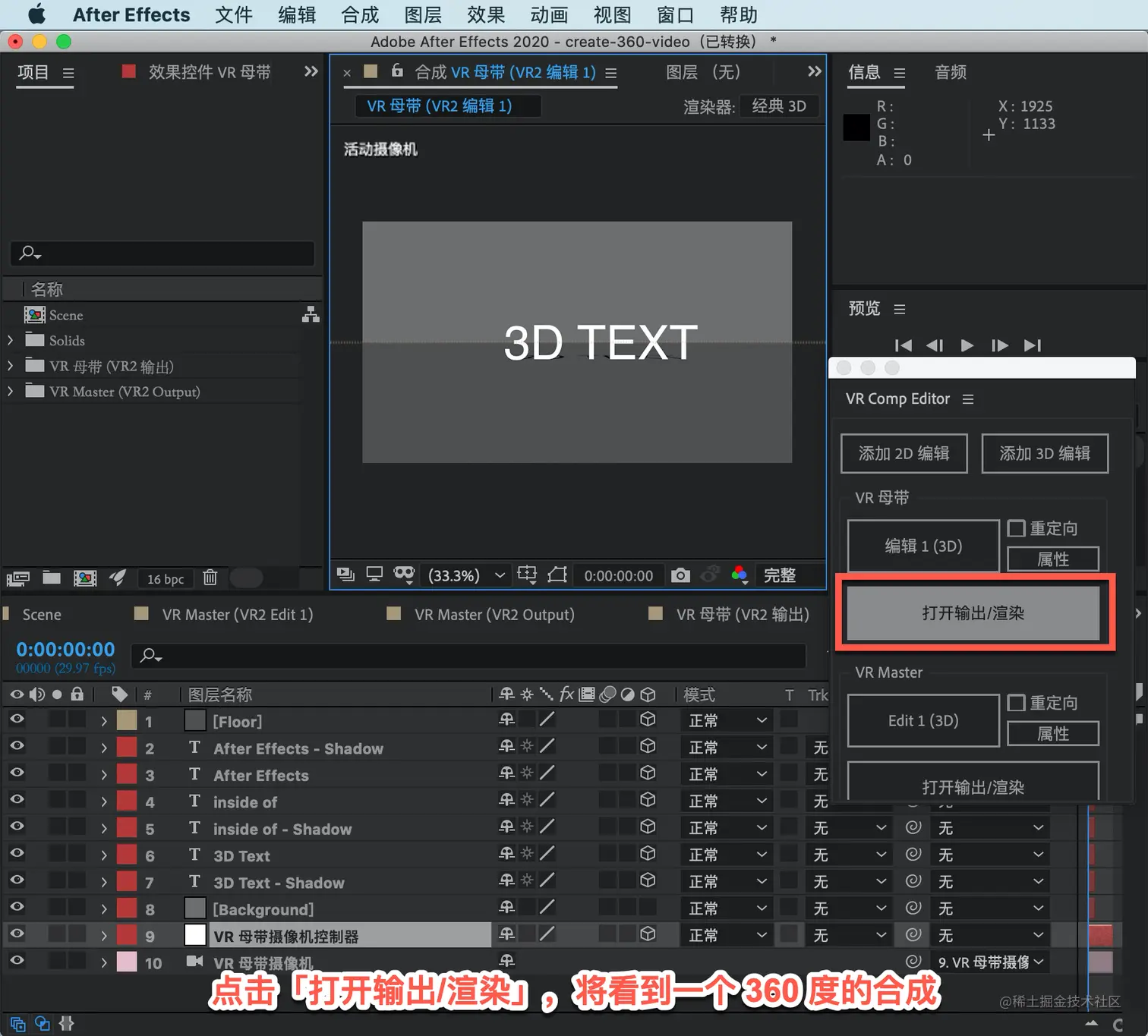Open the blending mode dropdown for the [Floor] layer
The height and width of the screenshot is (1036, 1148).
(x=727, y=720)
